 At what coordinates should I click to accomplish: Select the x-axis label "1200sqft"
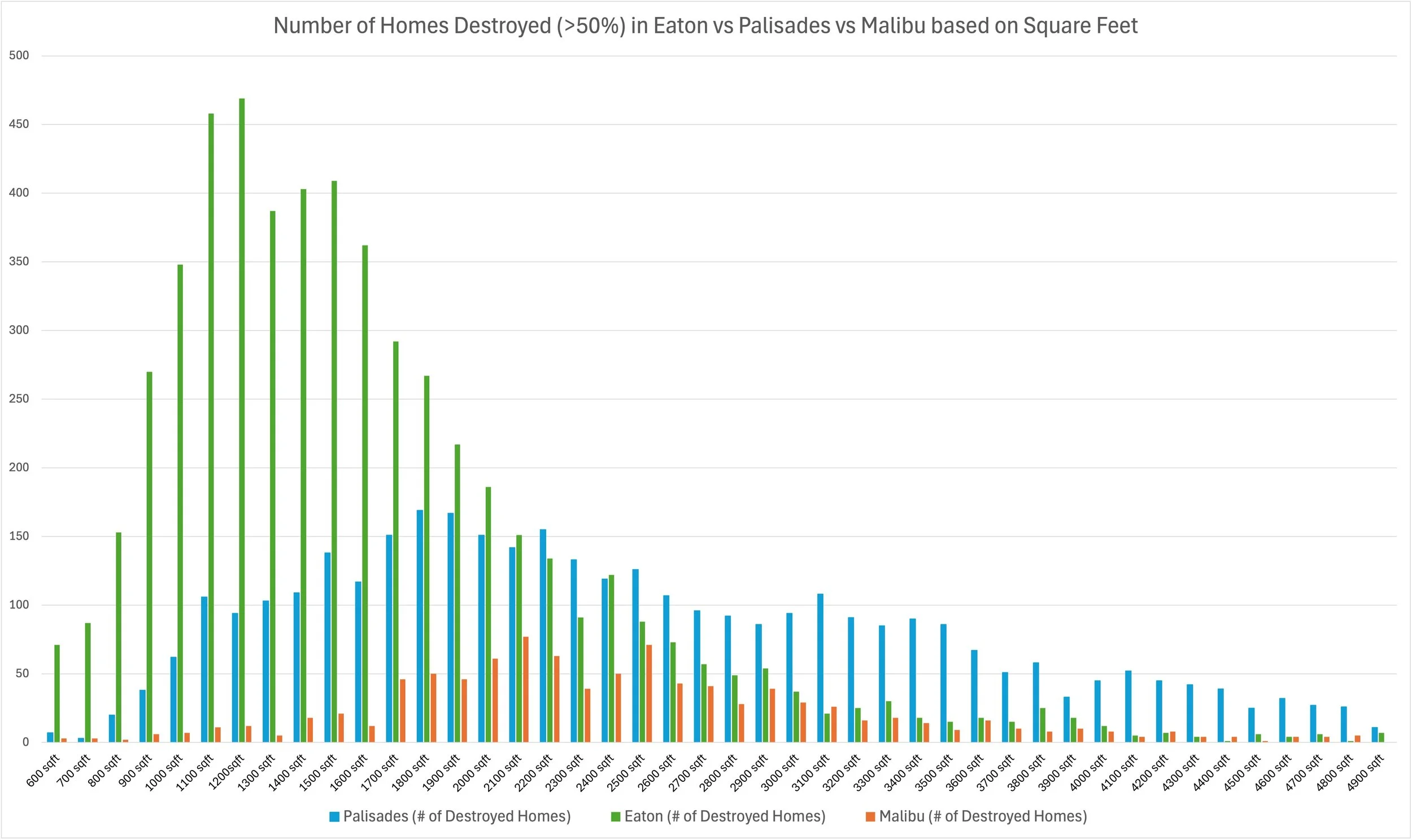point(226,772)
